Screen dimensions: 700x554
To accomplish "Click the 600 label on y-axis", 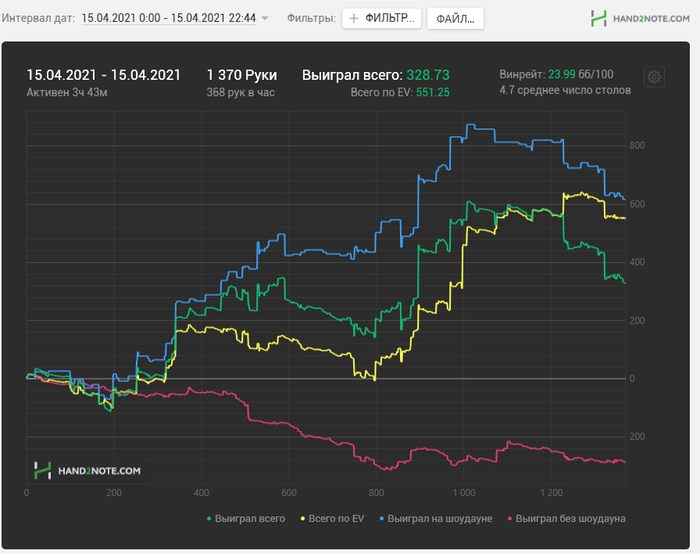I will 637,204.
